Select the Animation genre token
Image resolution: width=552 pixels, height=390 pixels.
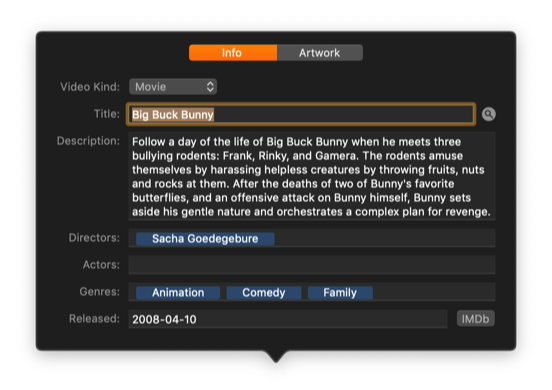tap(178, 292)
